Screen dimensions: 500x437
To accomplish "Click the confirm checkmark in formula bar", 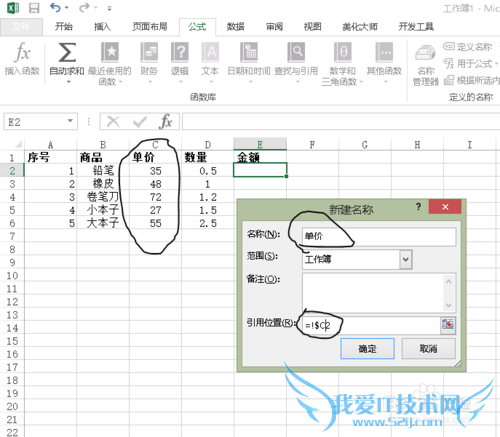I will pyautogui.click(x=140, y=122).
